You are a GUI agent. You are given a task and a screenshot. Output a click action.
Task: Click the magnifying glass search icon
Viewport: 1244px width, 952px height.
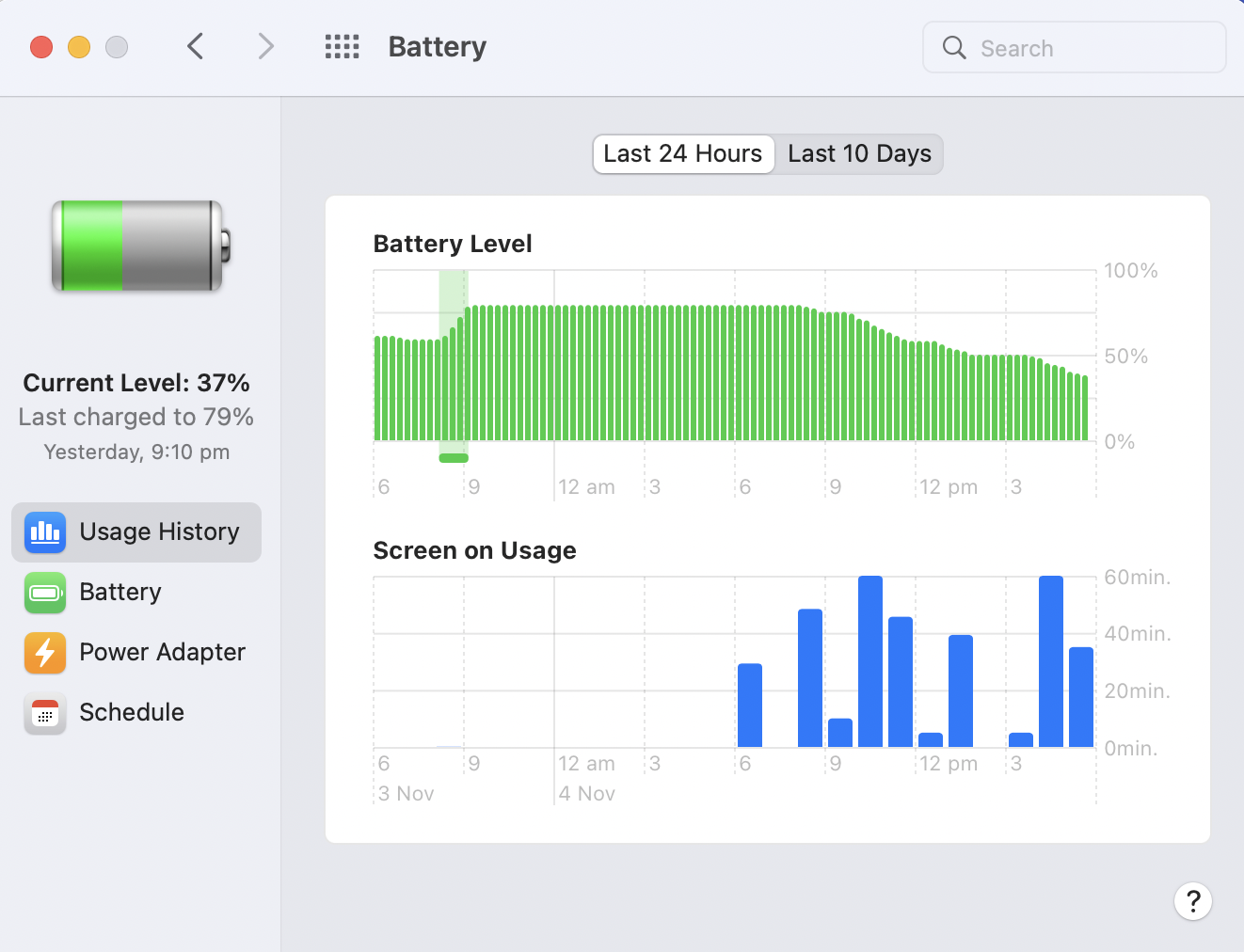pos(954,48)
